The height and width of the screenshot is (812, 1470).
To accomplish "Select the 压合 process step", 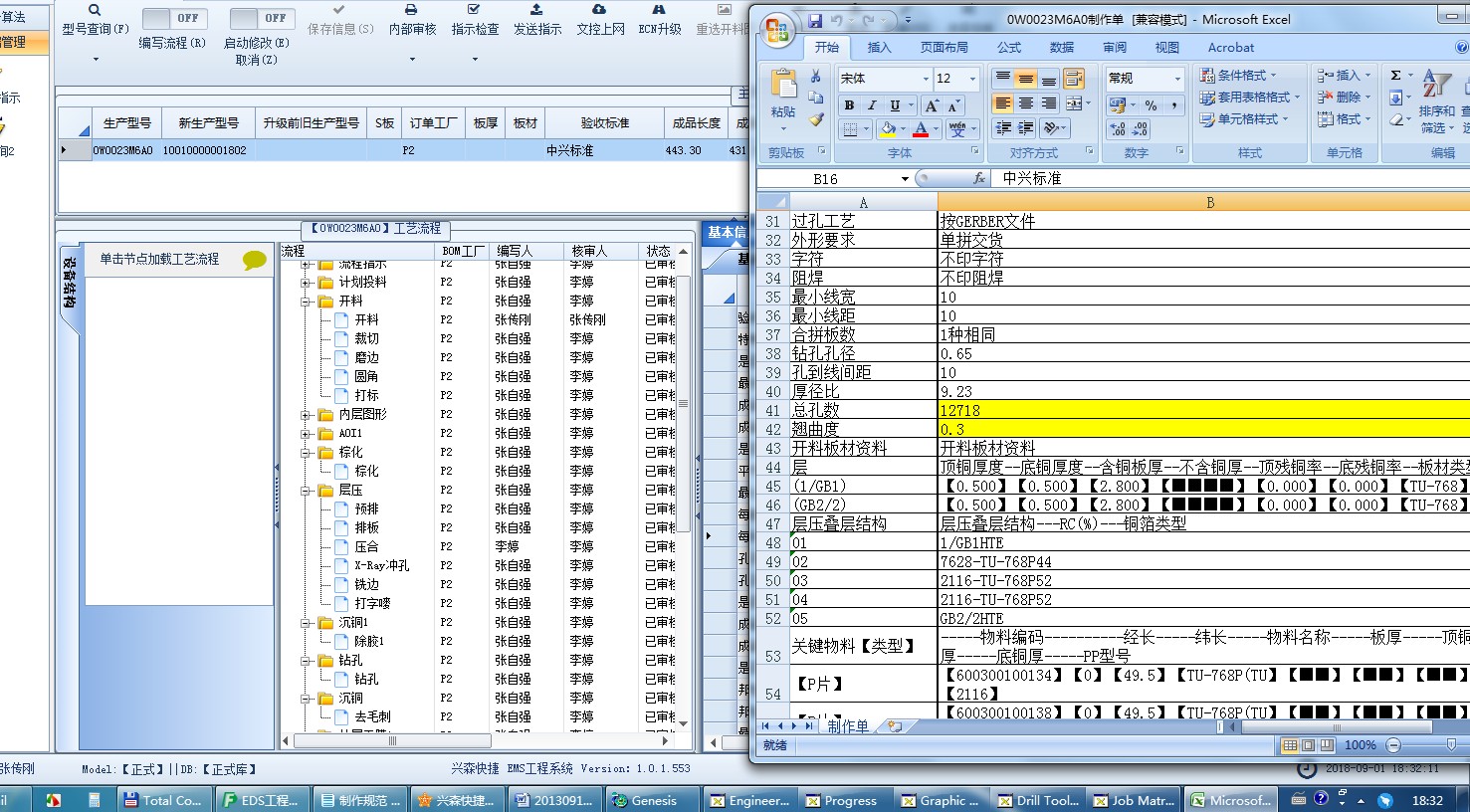I will click(x=366, y=546).
